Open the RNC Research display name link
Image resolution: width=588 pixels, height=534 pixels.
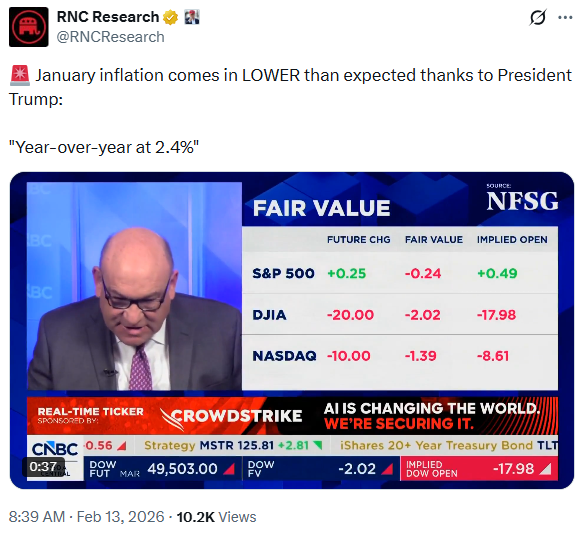coord(108,17)
